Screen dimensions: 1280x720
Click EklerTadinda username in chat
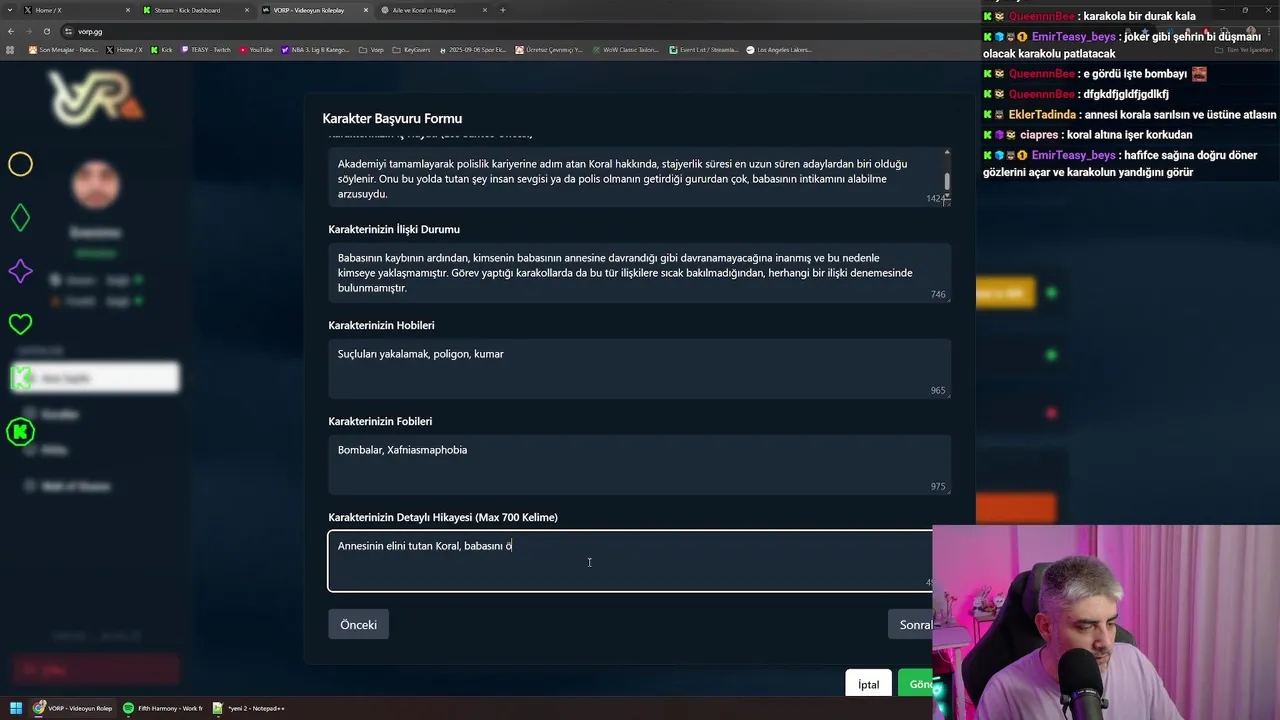coord(1042,115)
